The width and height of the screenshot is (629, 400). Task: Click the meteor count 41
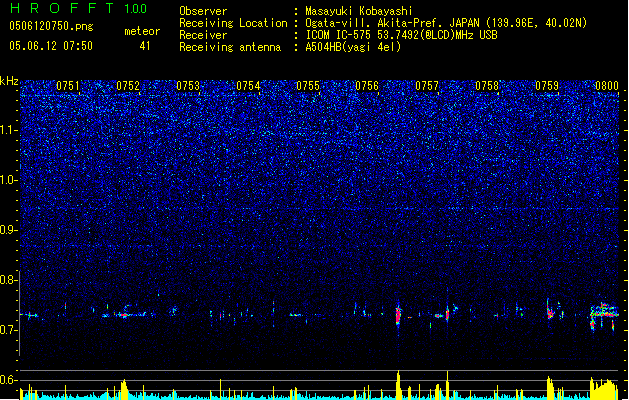(144, 46)
